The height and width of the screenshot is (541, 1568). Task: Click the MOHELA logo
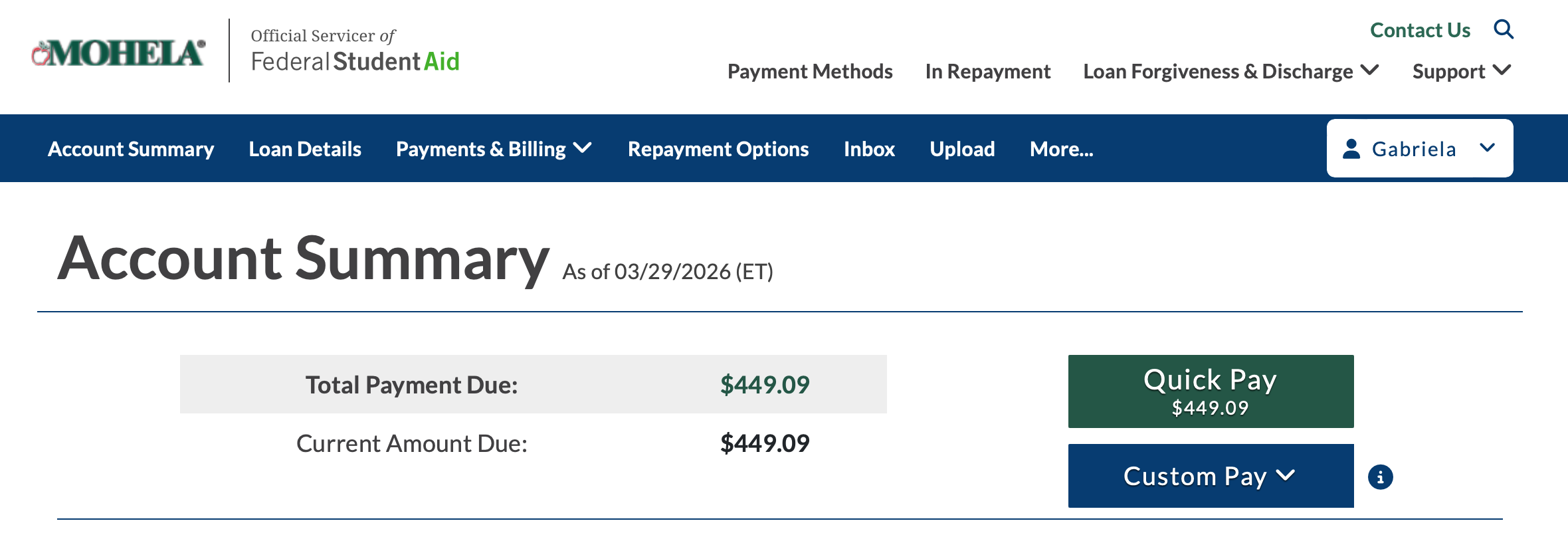coord(118,53)
